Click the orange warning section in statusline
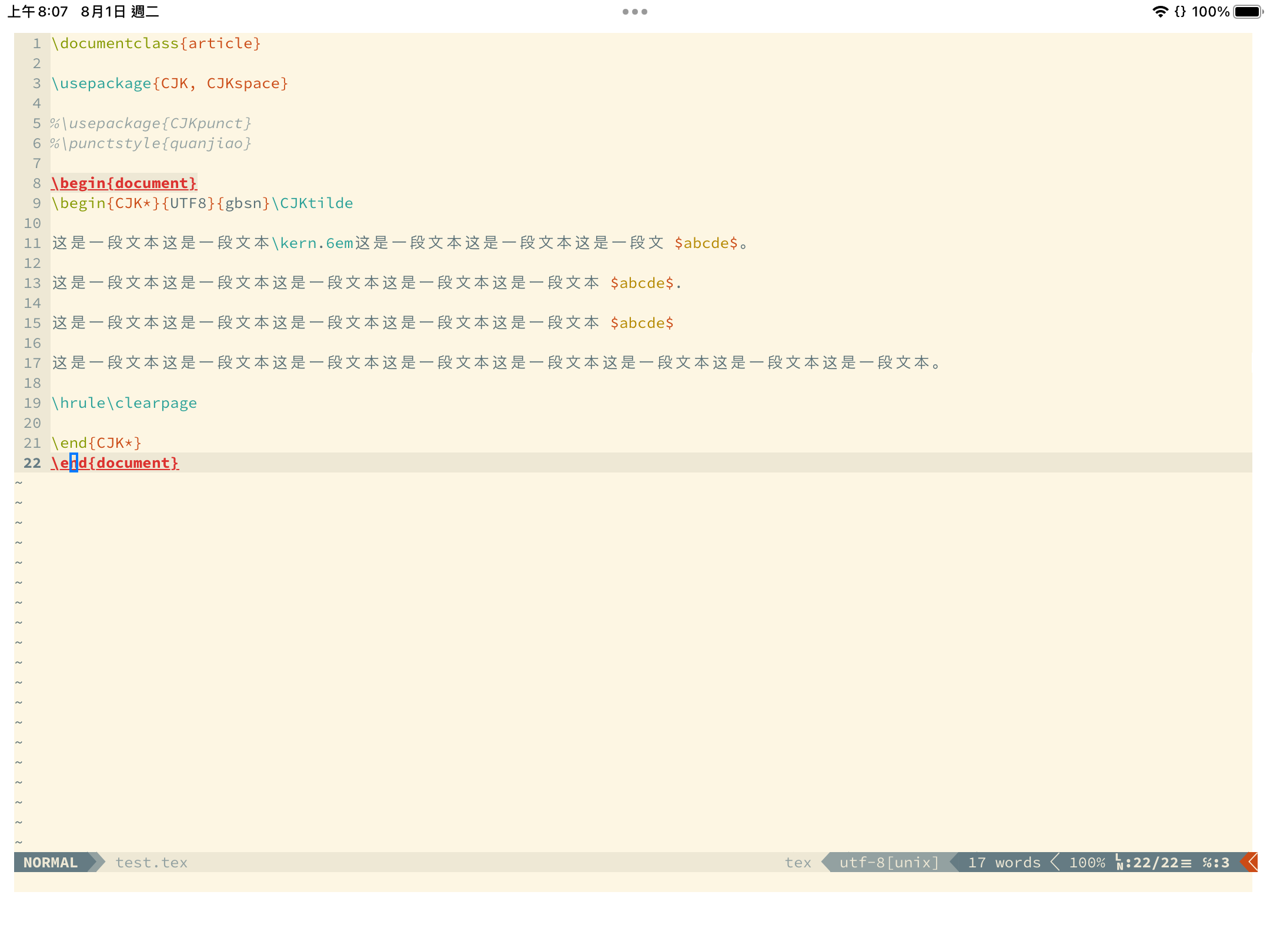The width and height of the screenshot is (1270, 952). point(1250,862)
